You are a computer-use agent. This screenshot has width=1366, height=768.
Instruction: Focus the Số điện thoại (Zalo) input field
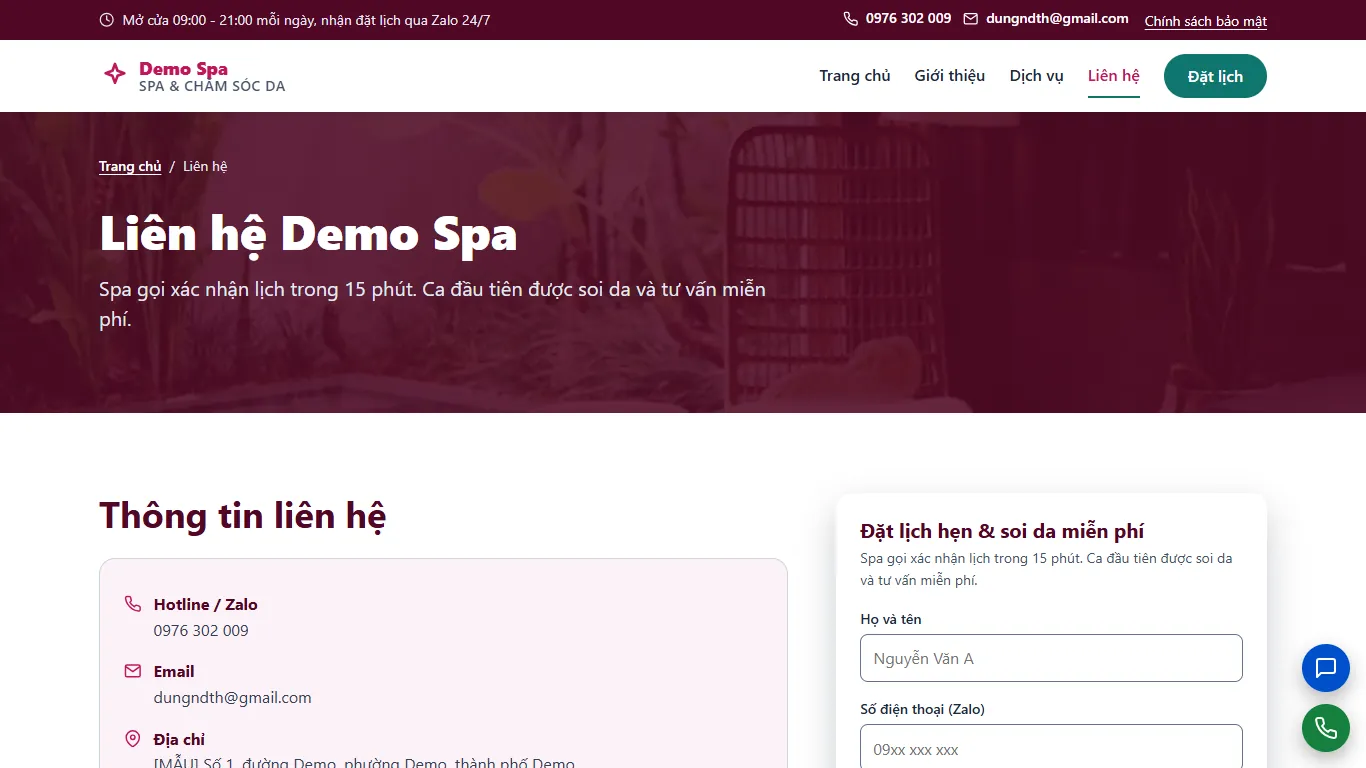(1051, 748)
